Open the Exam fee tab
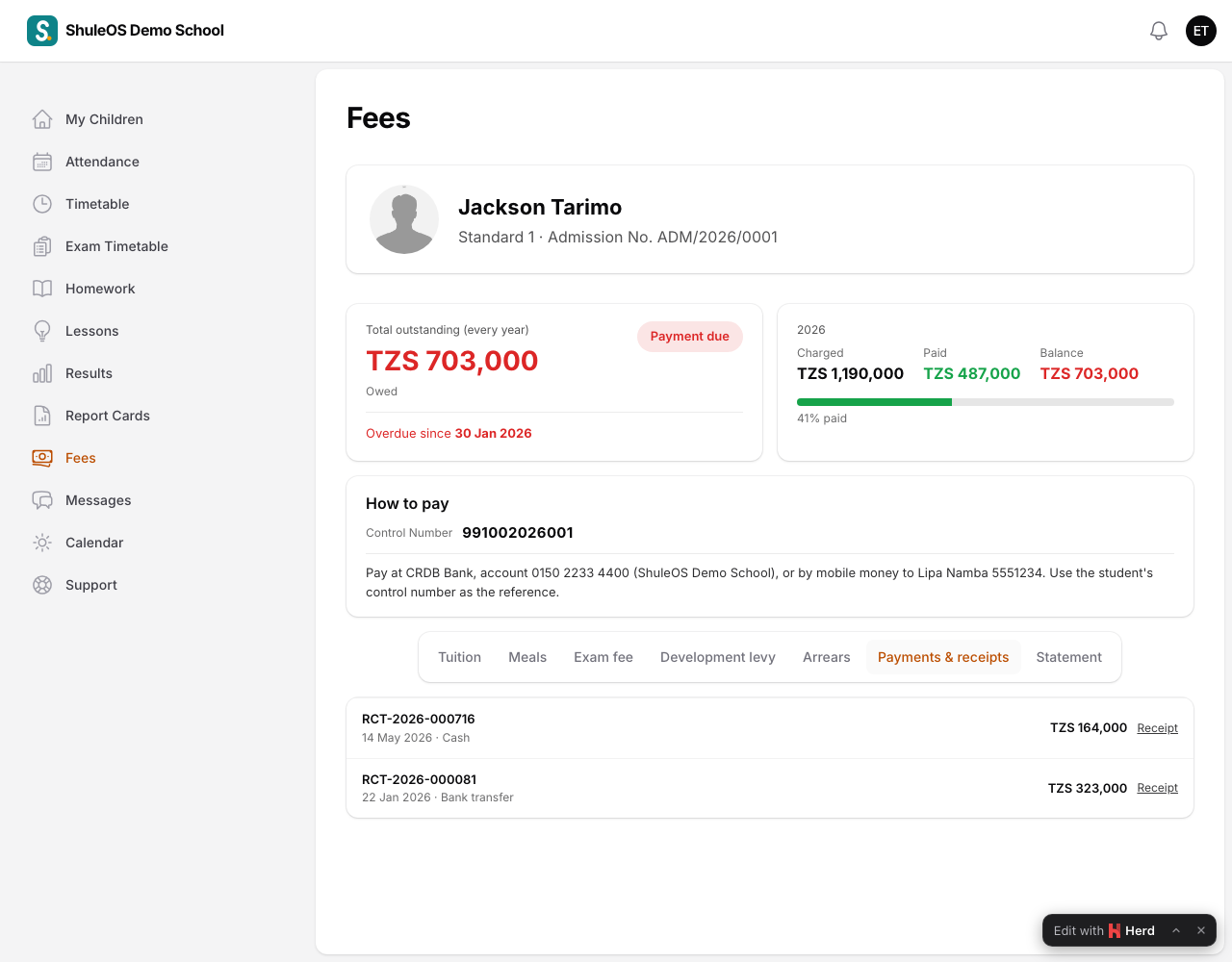Viewport: 1232px width, 962px height. (x=603, y=657)
